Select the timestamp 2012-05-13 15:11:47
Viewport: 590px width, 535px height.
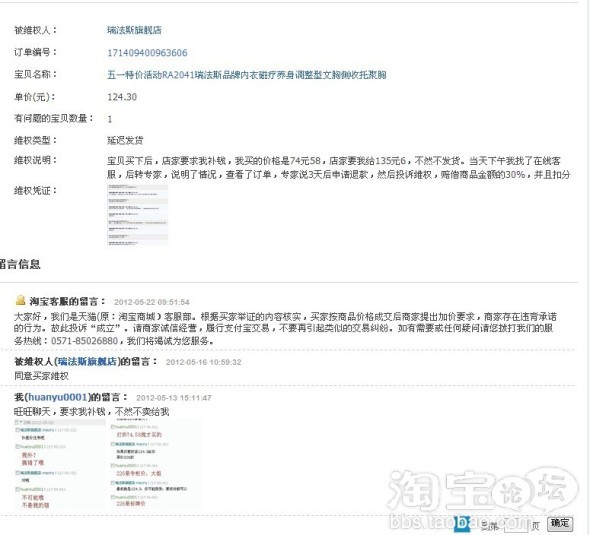tap(173, 398)
